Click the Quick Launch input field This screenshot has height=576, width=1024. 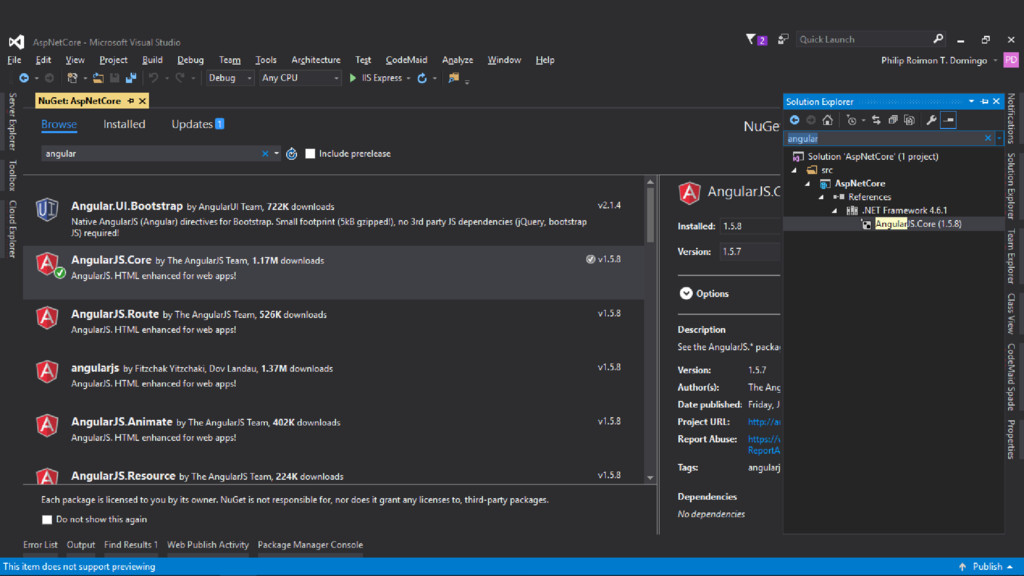click(864, 39)
